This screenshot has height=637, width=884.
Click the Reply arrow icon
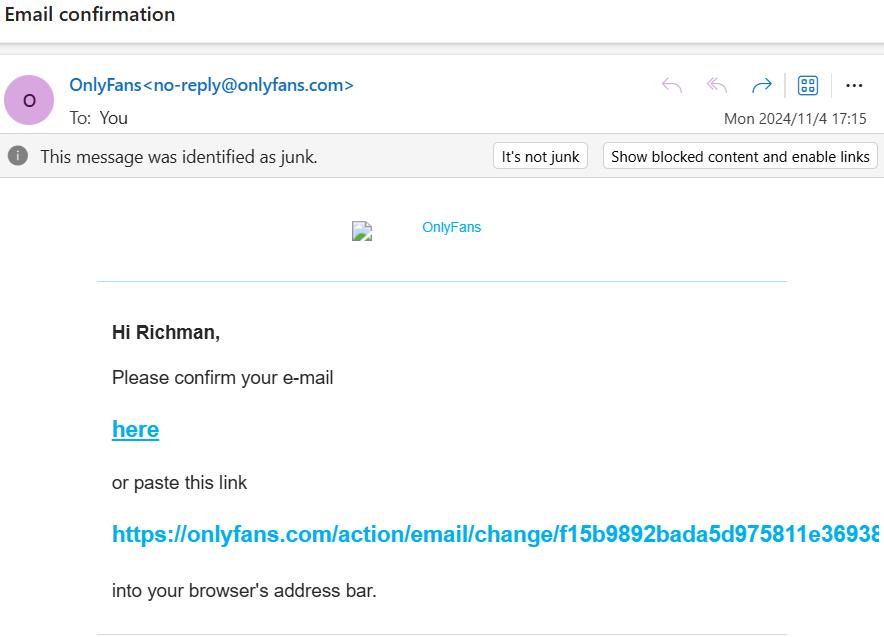pos(672,85)
